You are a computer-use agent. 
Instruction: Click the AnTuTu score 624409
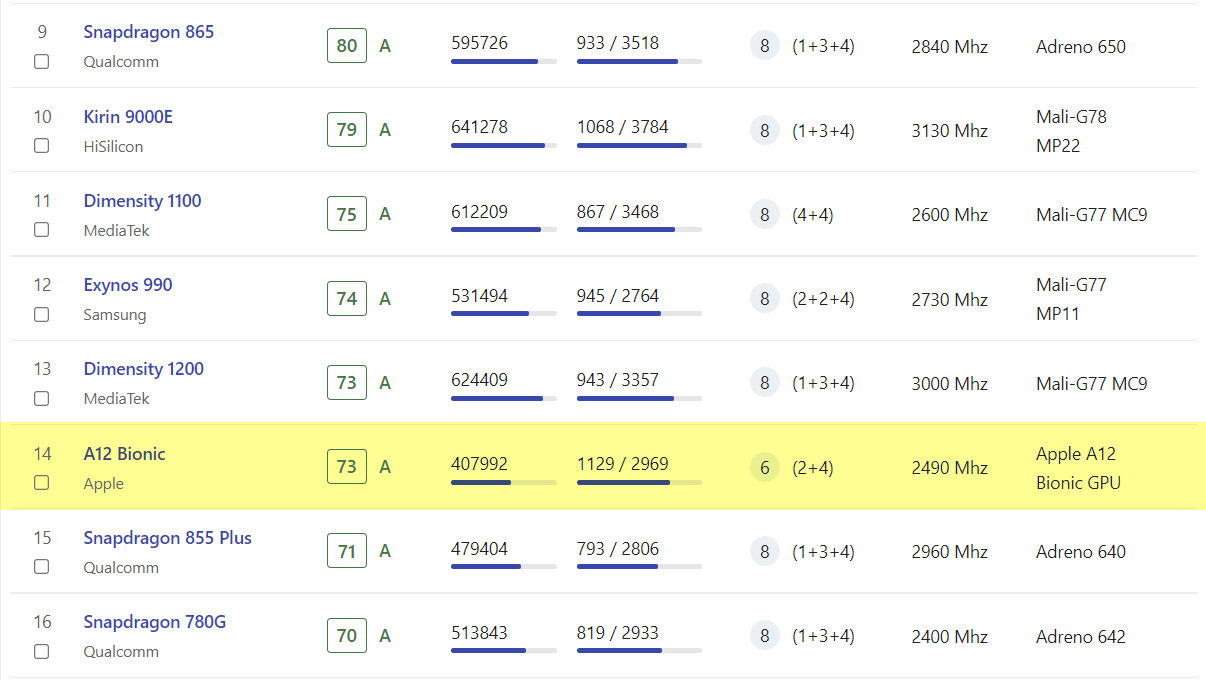[479, 380]
